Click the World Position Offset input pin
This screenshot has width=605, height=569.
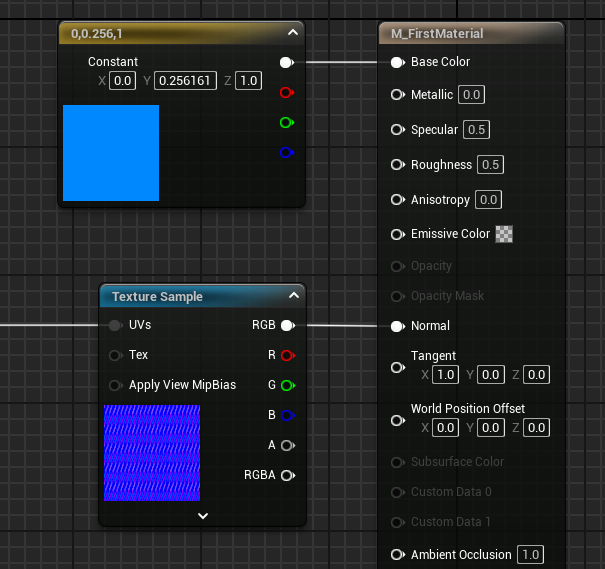397,420
